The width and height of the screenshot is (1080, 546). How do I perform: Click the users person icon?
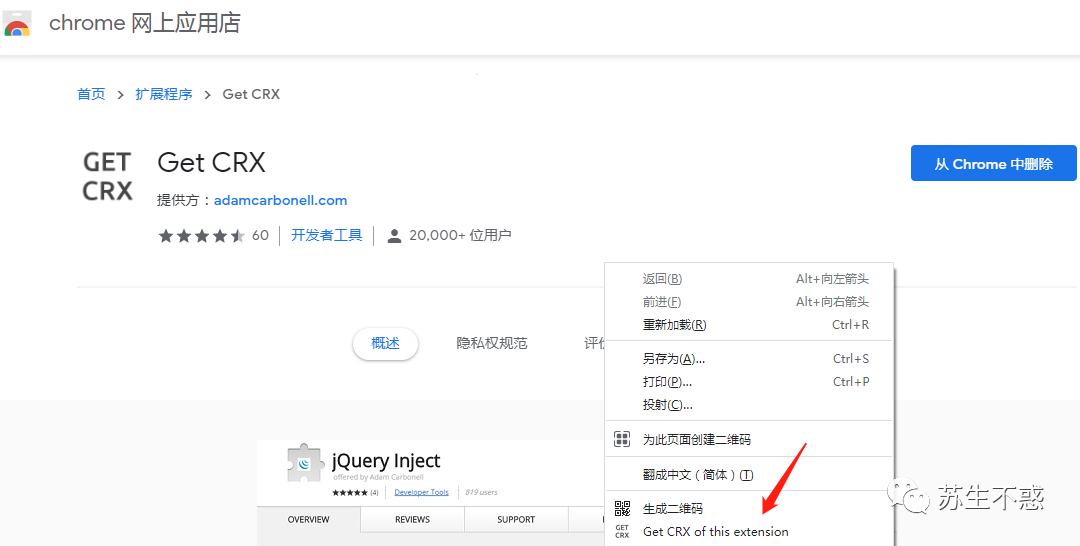(x=394, y=236)
